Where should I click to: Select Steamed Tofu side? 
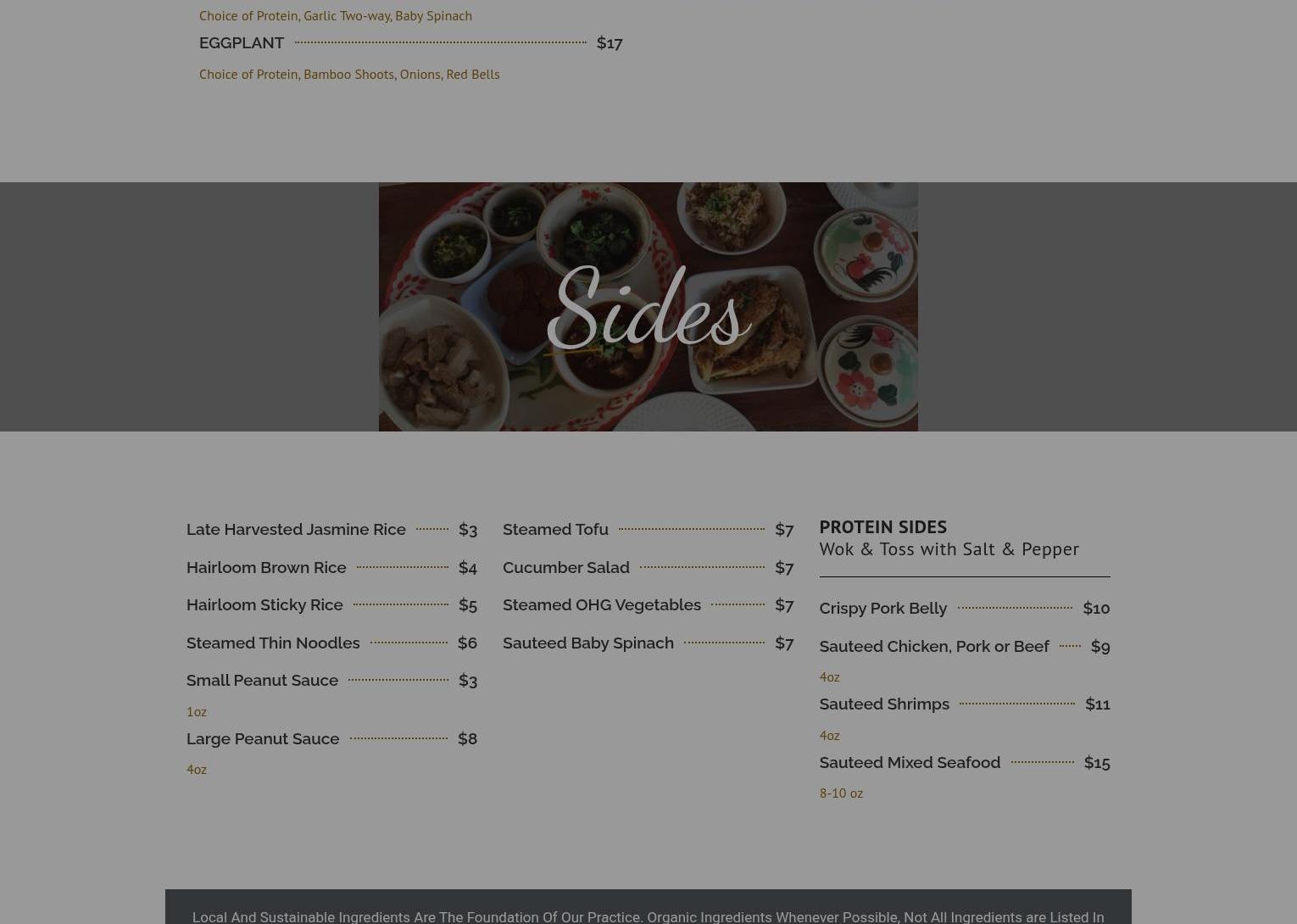555,529
